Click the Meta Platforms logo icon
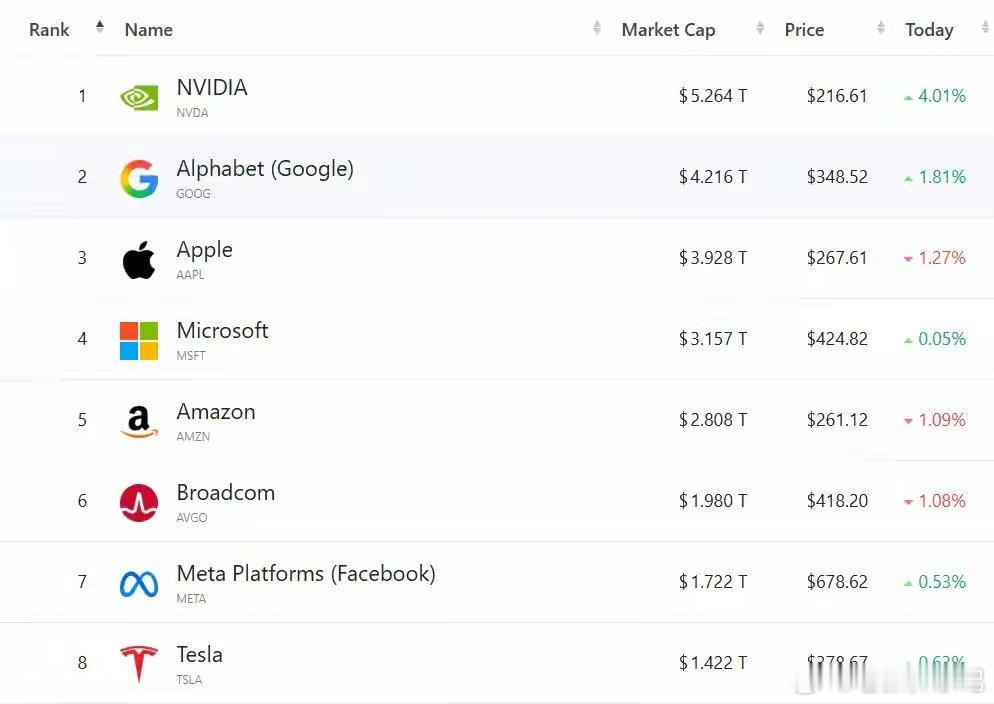 [x=139, y=584]
